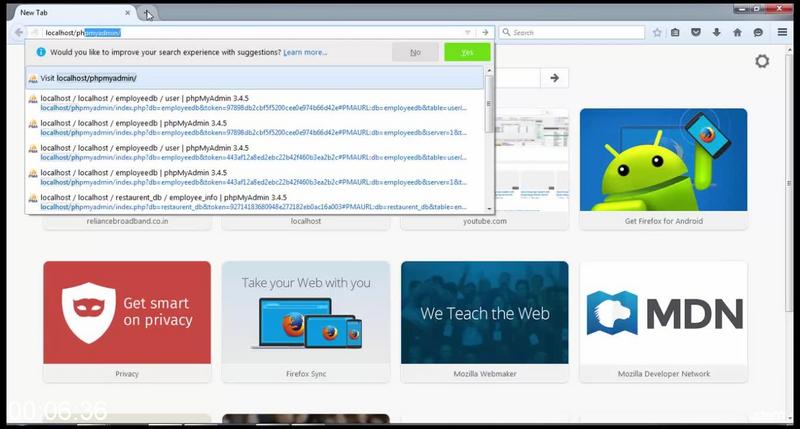Select restaurent_db / employee_info suggestion
Viewport: 800px width, 429px height.
pos(255,202)
